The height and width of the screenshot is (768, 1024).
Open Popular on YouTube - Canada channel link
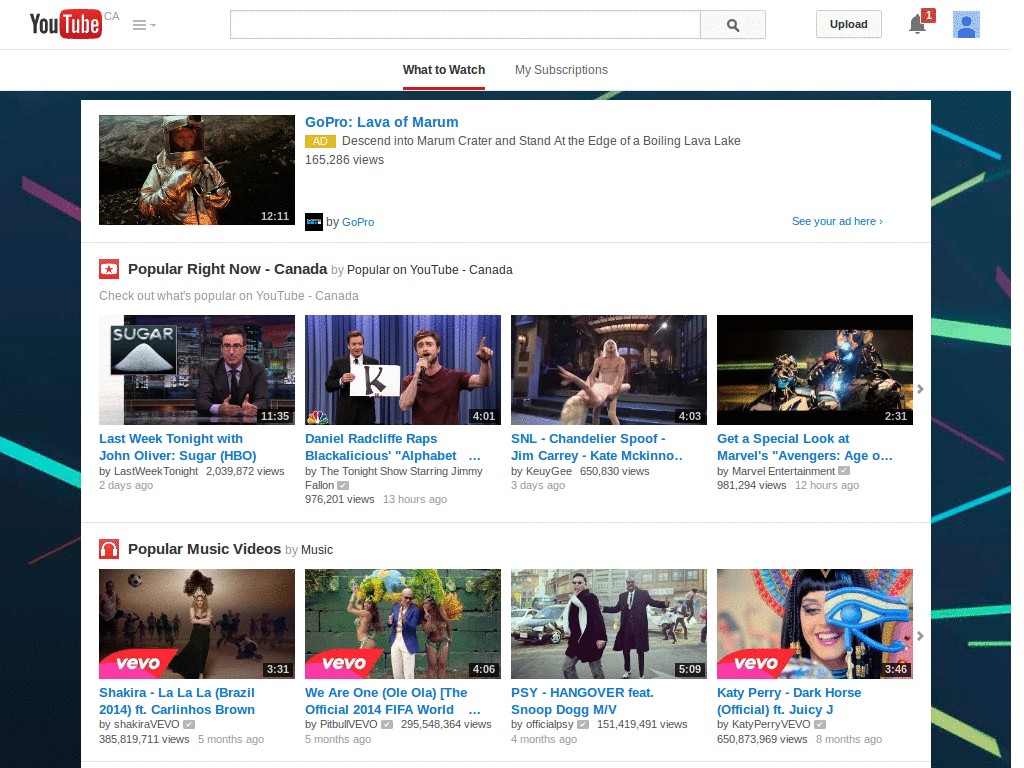[430, 270]
